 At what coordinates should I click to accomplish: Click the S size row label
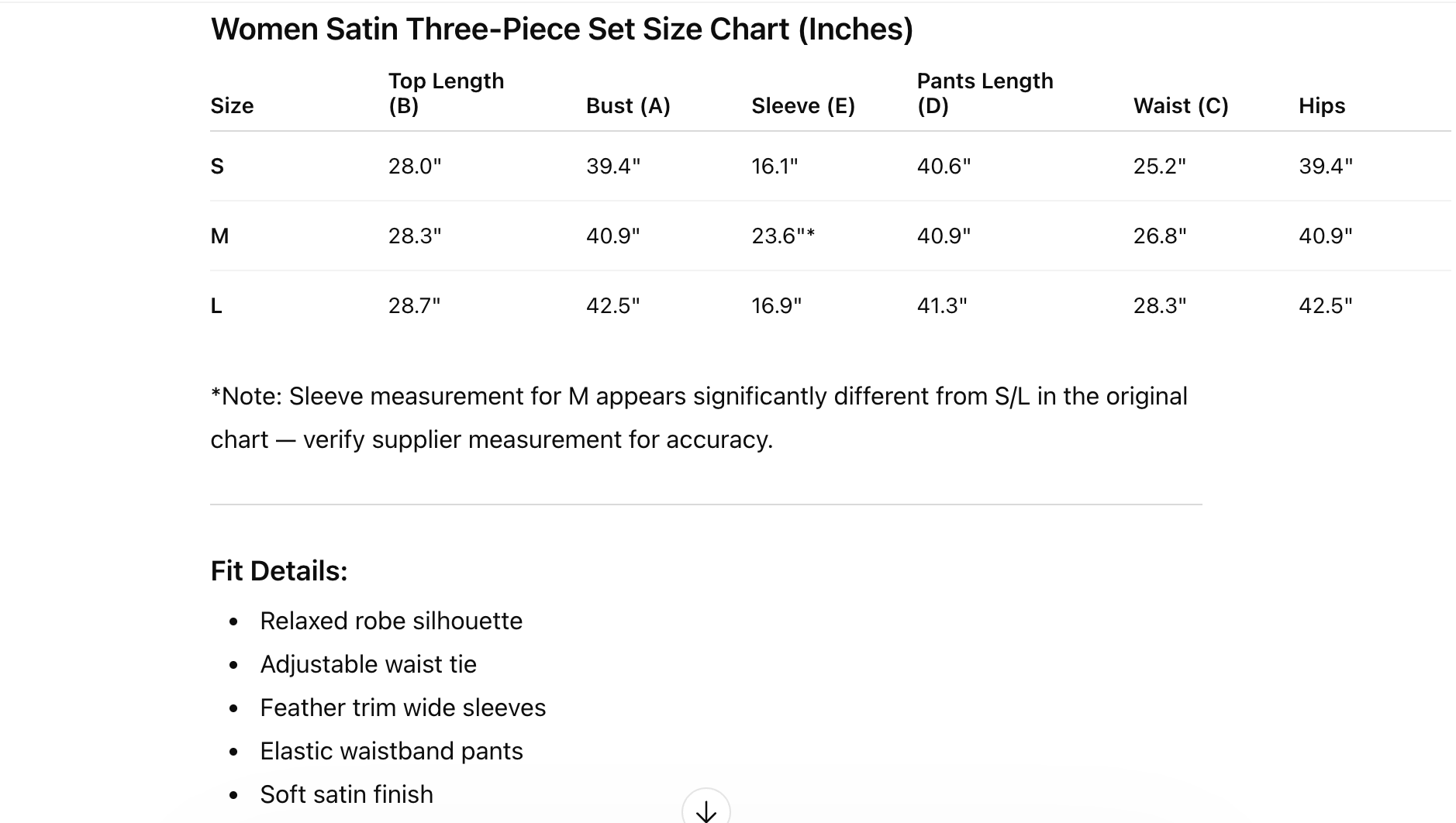(217, 167)
